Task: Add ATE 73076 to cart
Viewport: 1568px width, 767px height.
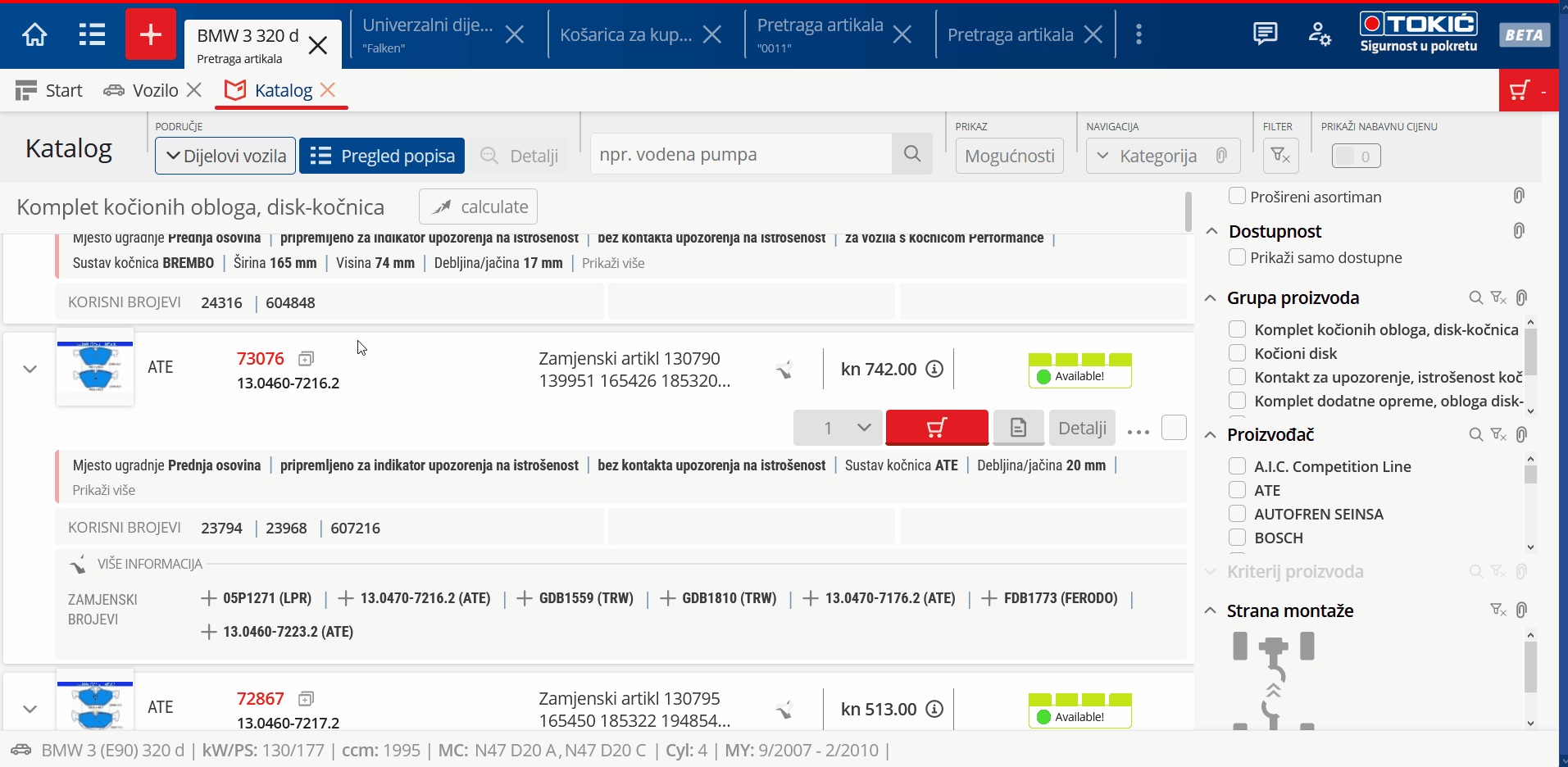Action: coord(937,428)
